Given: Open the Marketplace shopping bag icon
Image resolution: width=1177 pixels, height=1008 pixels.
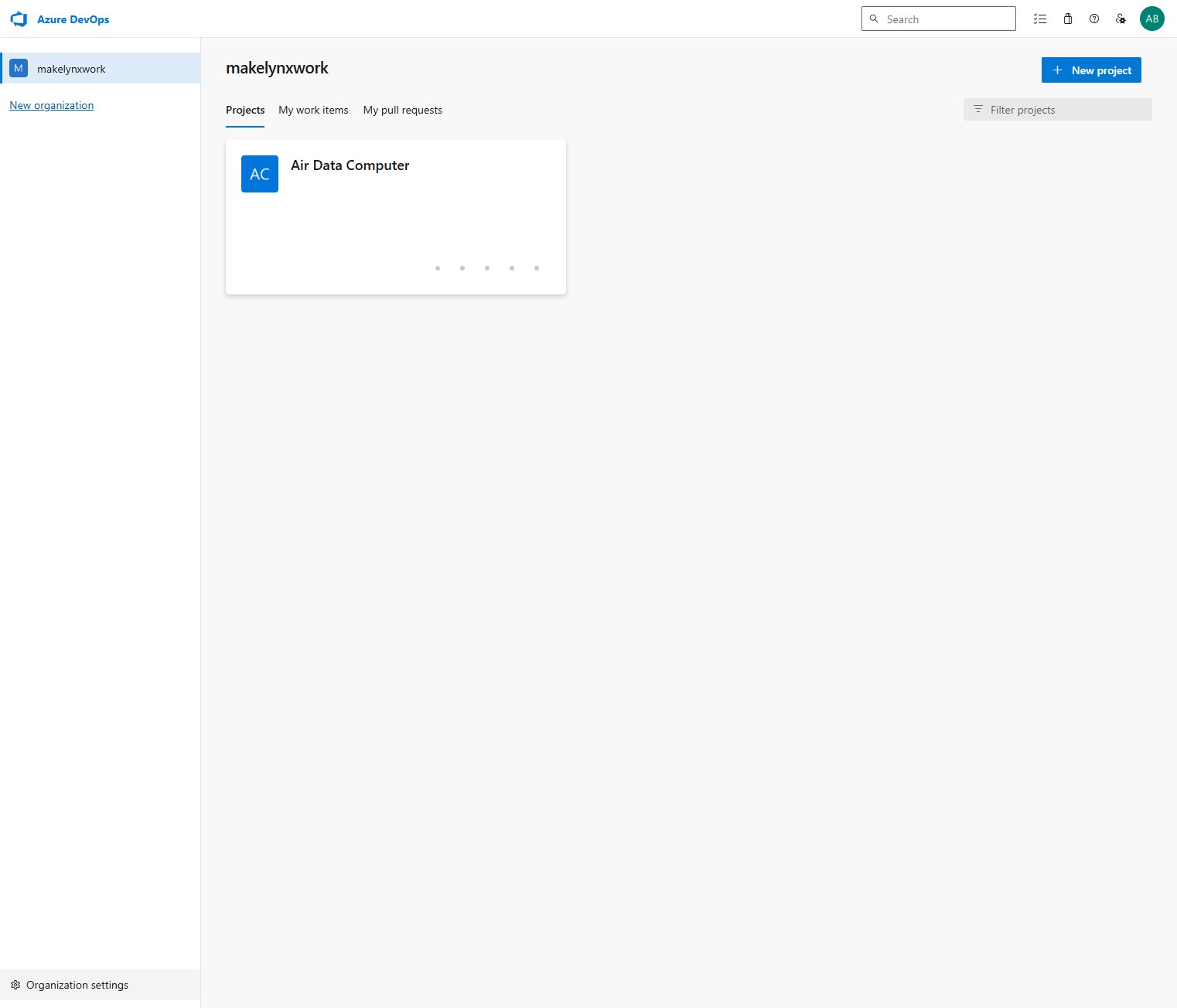Looking at the screenshot, I should (x=1068, y=19).
